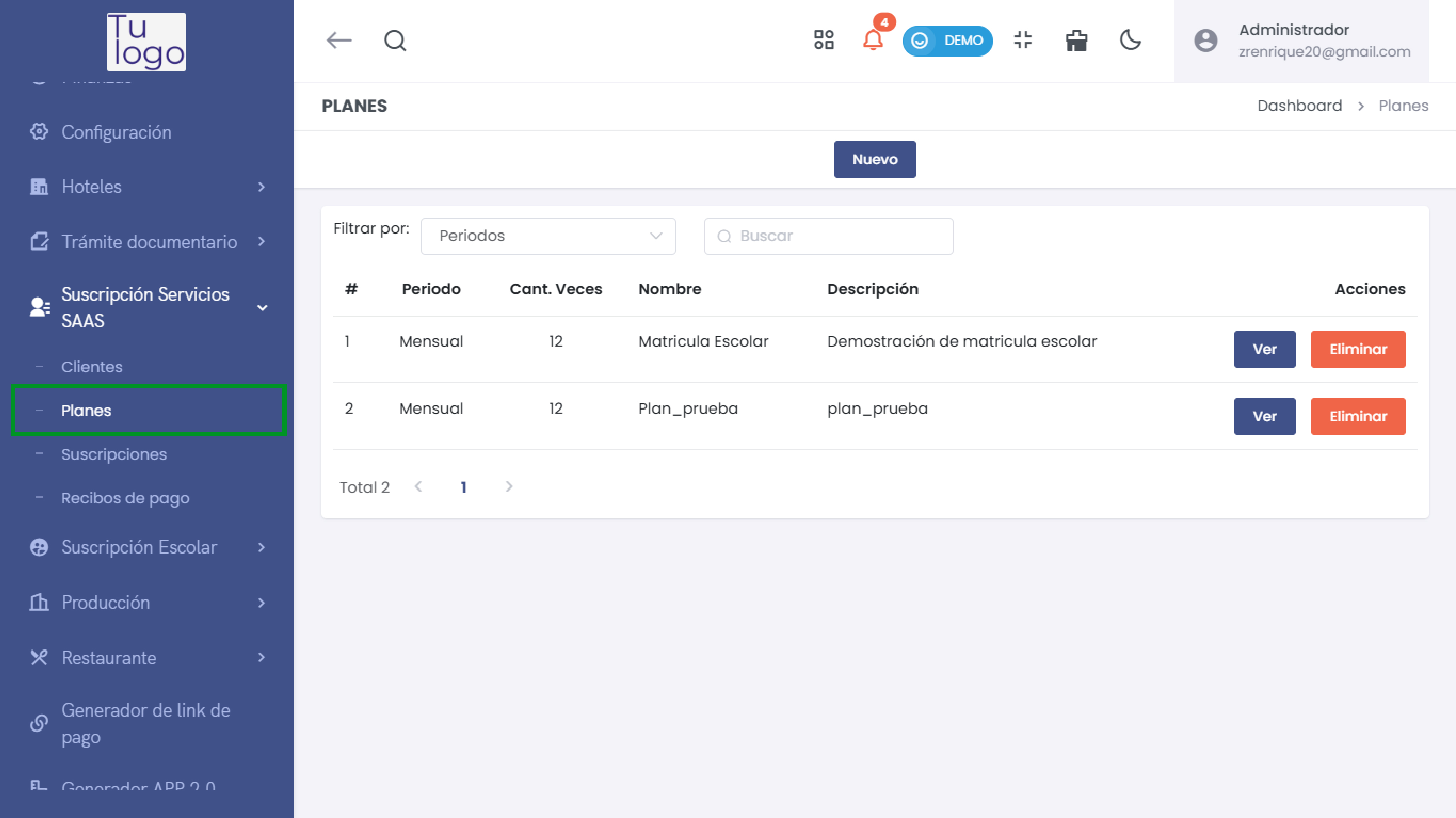Image resolution: width=1456 pixels, height=818 pixels.
Task: Open the notifications bell with badge 4
Action: [873, 40]
